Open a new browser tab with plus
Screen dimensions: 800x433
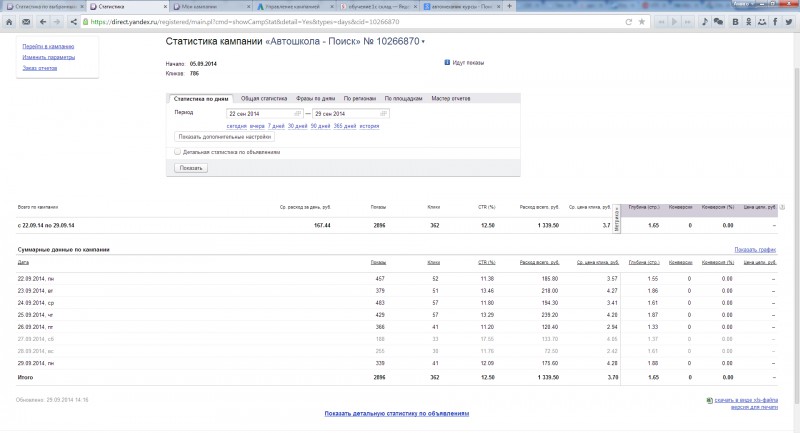coord(509,6)
